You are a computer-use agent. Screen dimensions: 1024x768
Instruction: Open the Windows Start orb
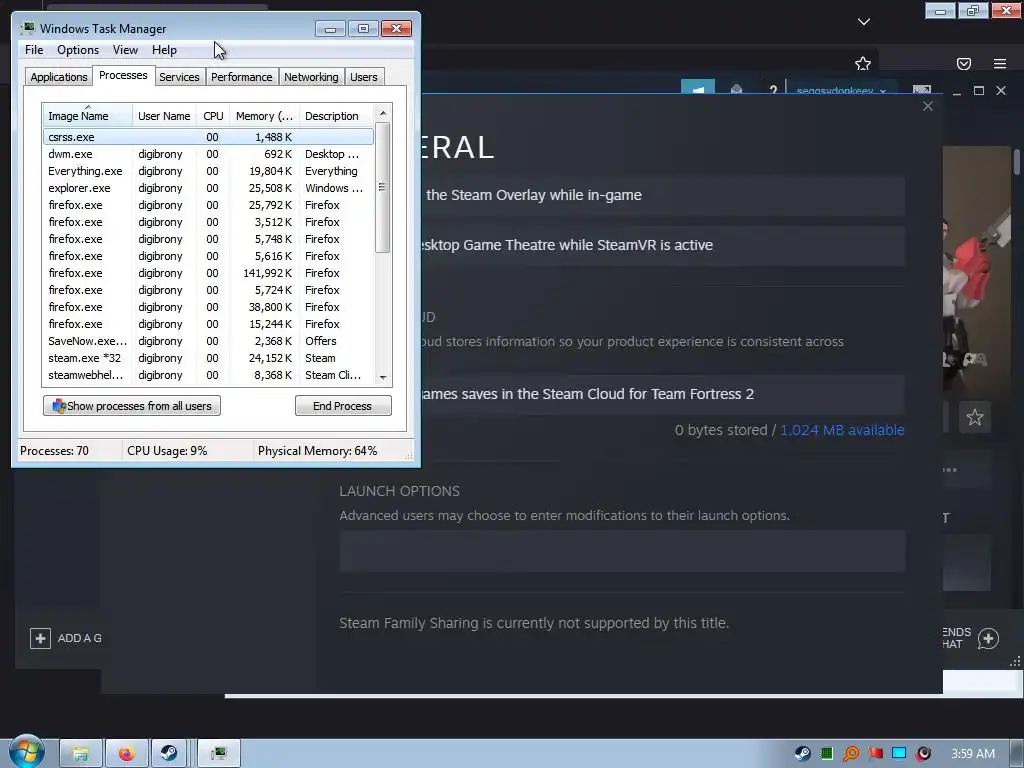[27, 752]
